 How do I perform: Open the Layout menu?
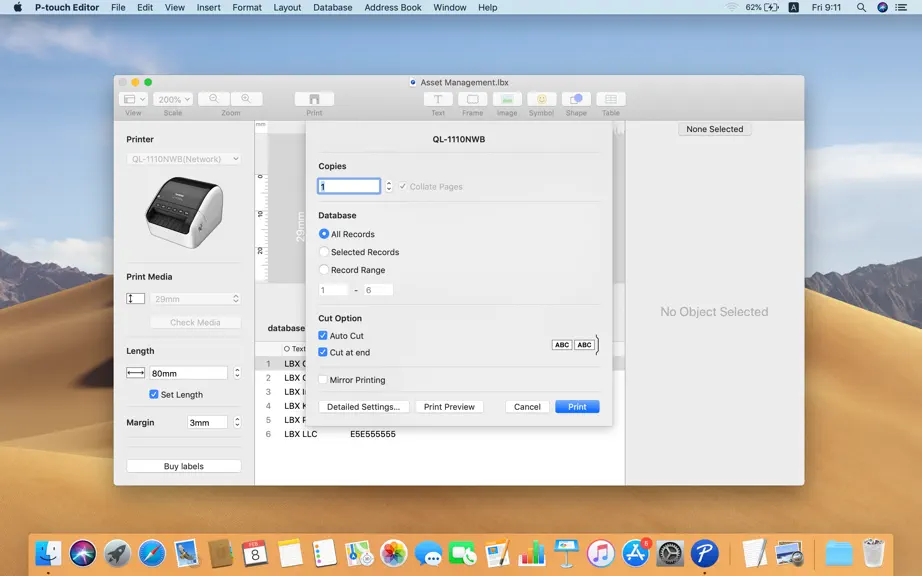coord(287,7)
